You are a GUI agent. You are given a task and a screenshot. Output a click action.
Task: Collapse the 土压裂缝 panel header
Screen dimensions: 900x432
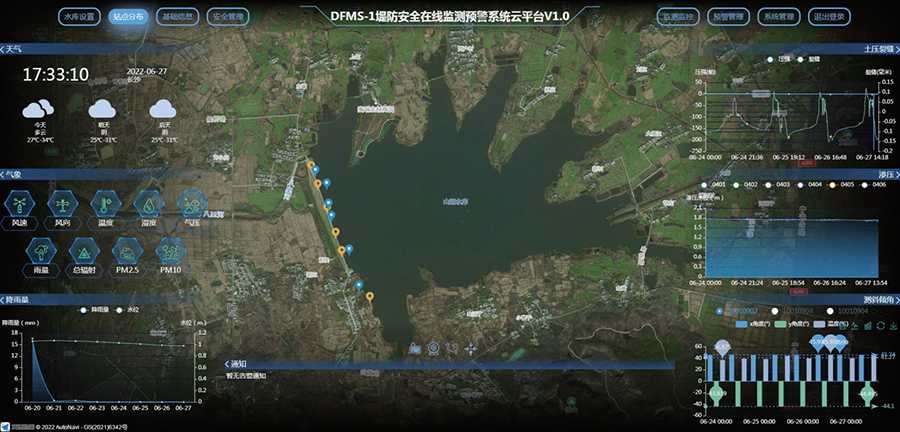tap(876, 49)
